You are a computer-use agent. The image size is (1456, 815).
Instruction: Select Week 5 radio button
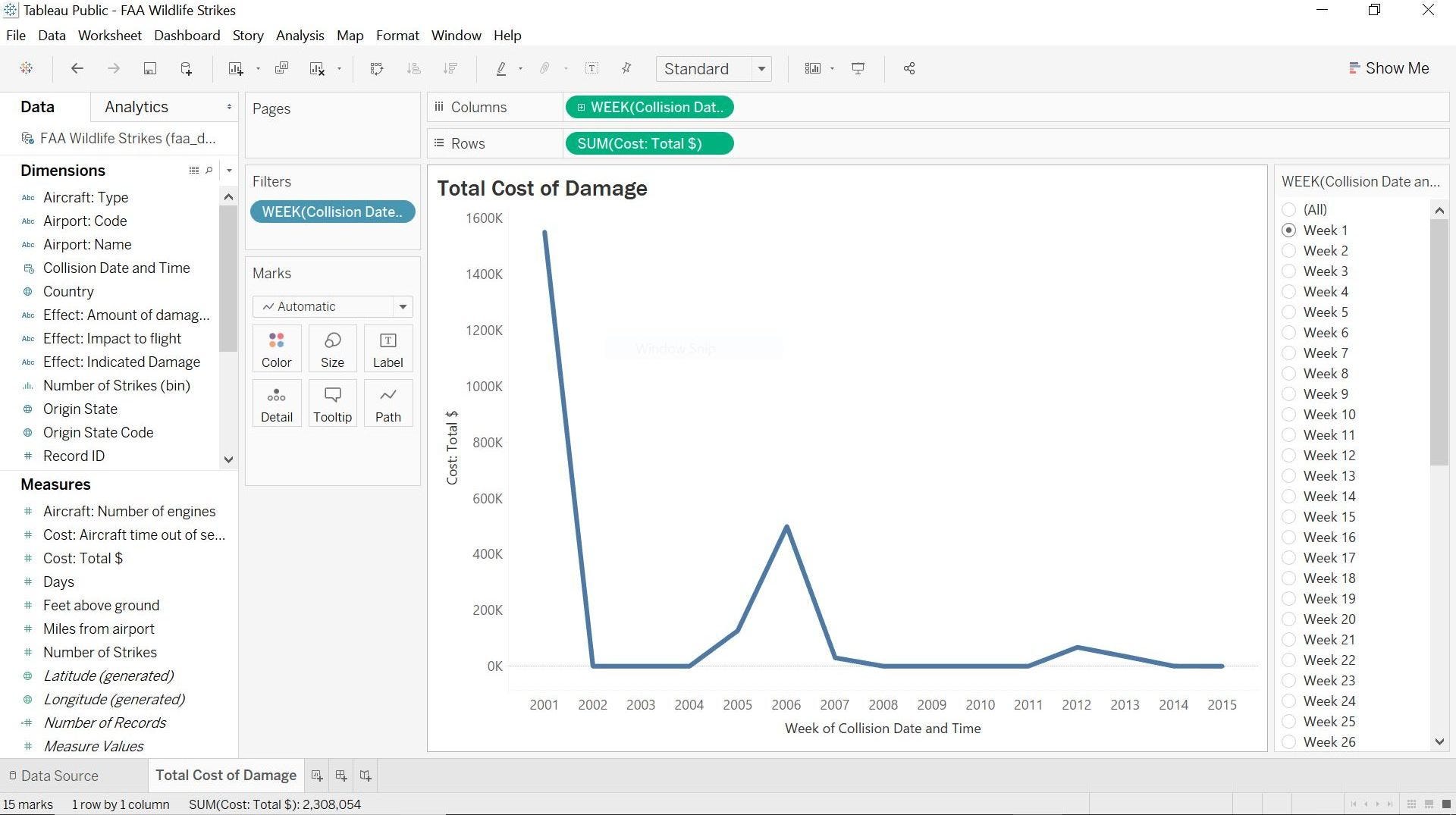(x=1289, y=312)
